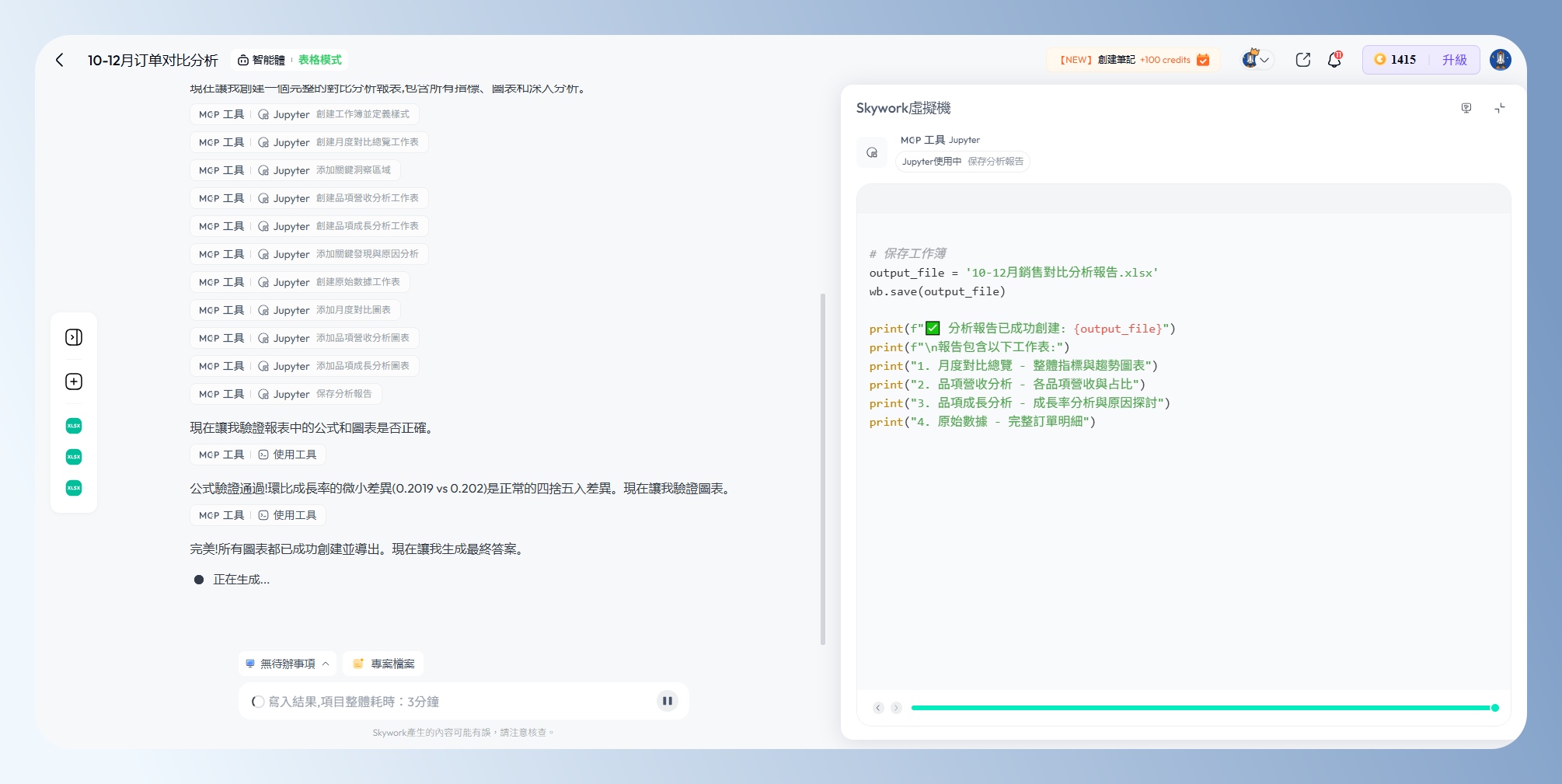The image size is (1562, 784).
Task: Click the Jupyter tool icon in VM panel
Action: pyautogui.click(x=872, y=152)
